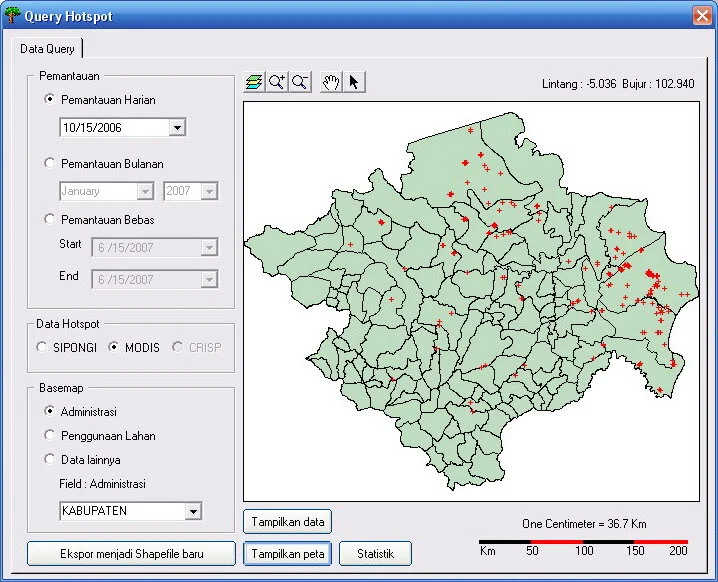This screenshot has width=718, height=582.
Task: Enable Penggunaan Lahan basemap option
Action: pyautogui.click(x=50, y=435)
